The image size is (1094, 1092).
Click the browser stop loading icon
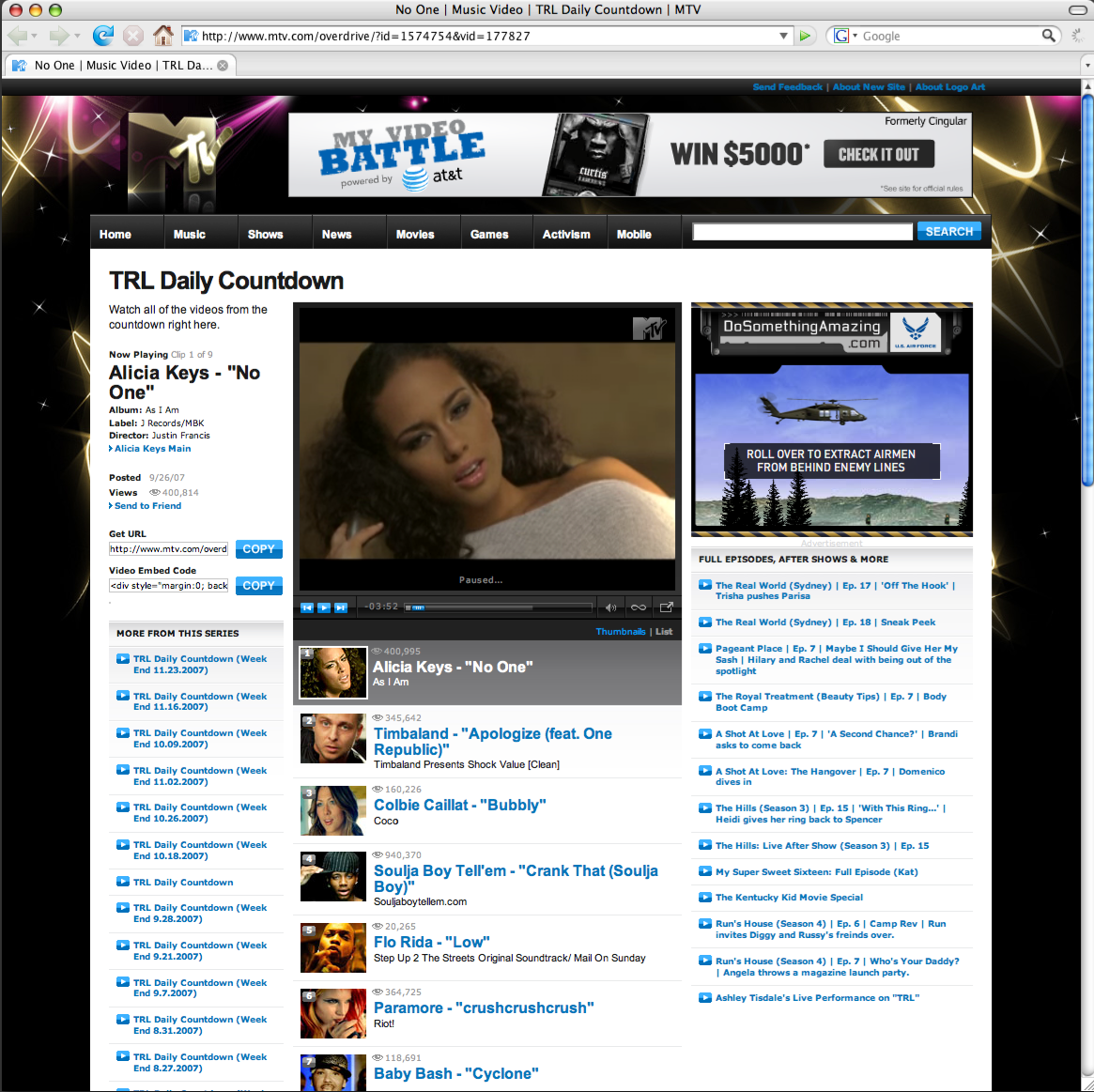point(133,35)
